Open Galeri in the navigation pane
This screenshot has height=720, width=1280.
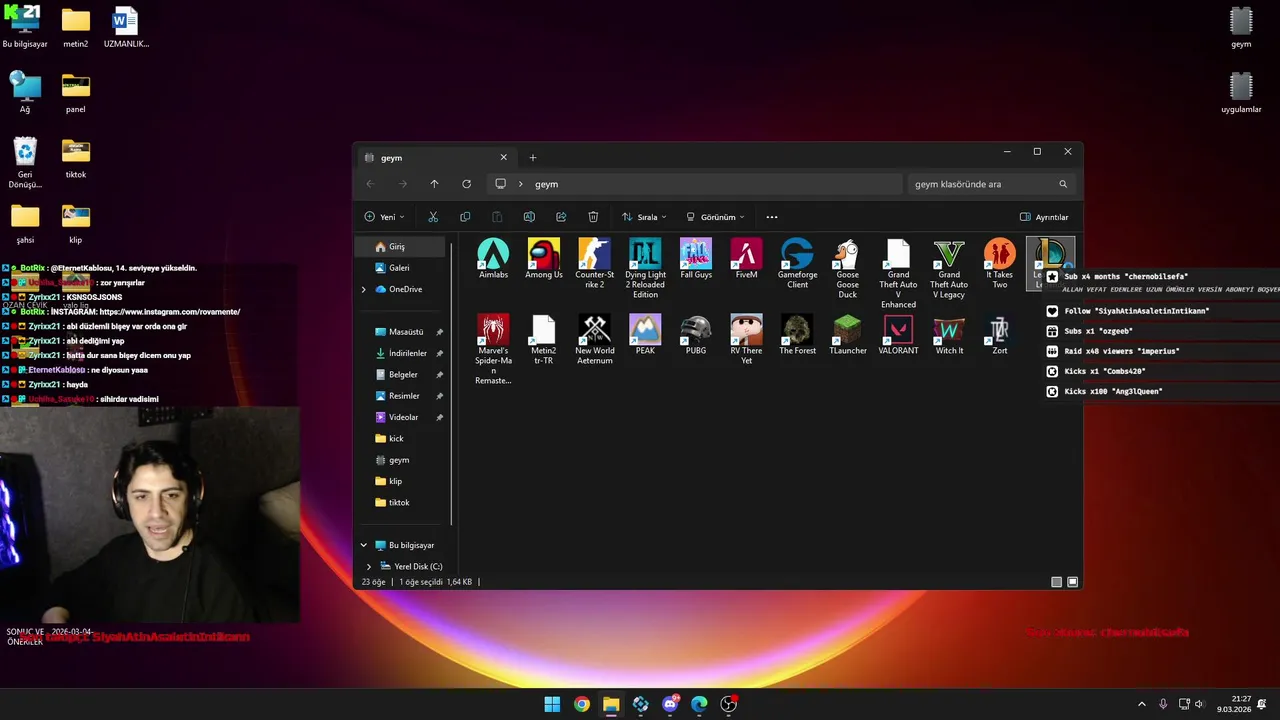[x=402, y=268]
